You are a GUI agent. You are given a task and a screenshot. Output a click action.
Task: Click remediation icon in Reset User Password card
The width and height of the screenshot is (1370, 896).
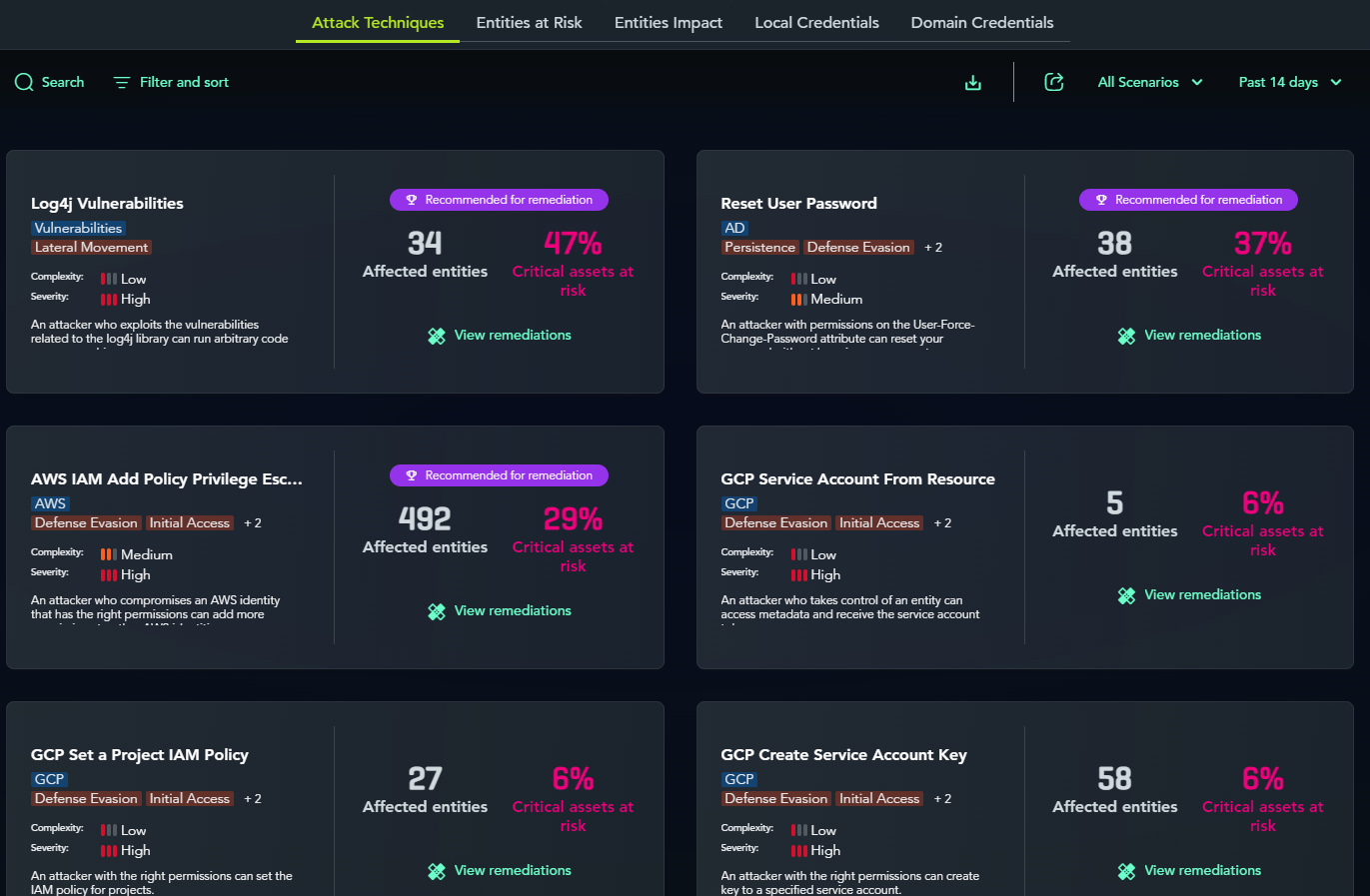(1126, 336)
